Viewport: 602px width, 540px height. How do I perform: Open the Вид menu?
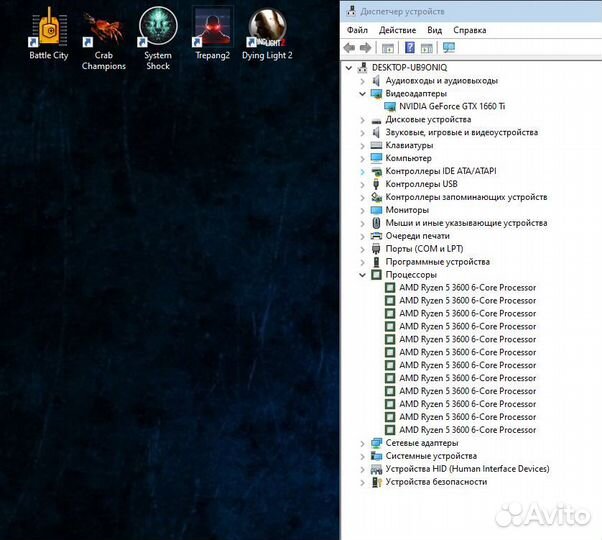(x=435, y=30)
